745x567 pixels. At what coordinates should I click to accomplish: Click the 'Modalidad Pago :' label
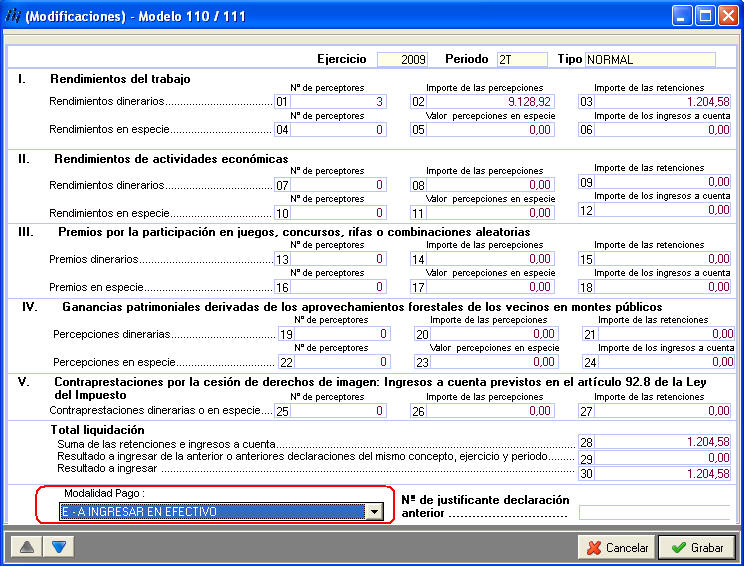105,493
